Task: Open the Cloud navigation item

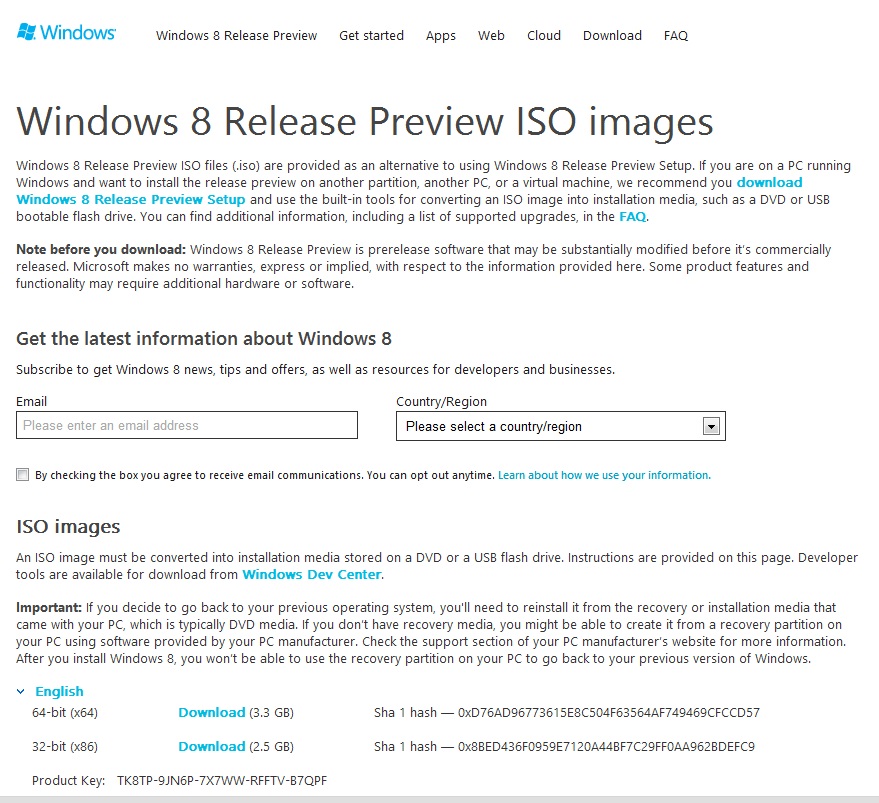Action: point(544,35)
